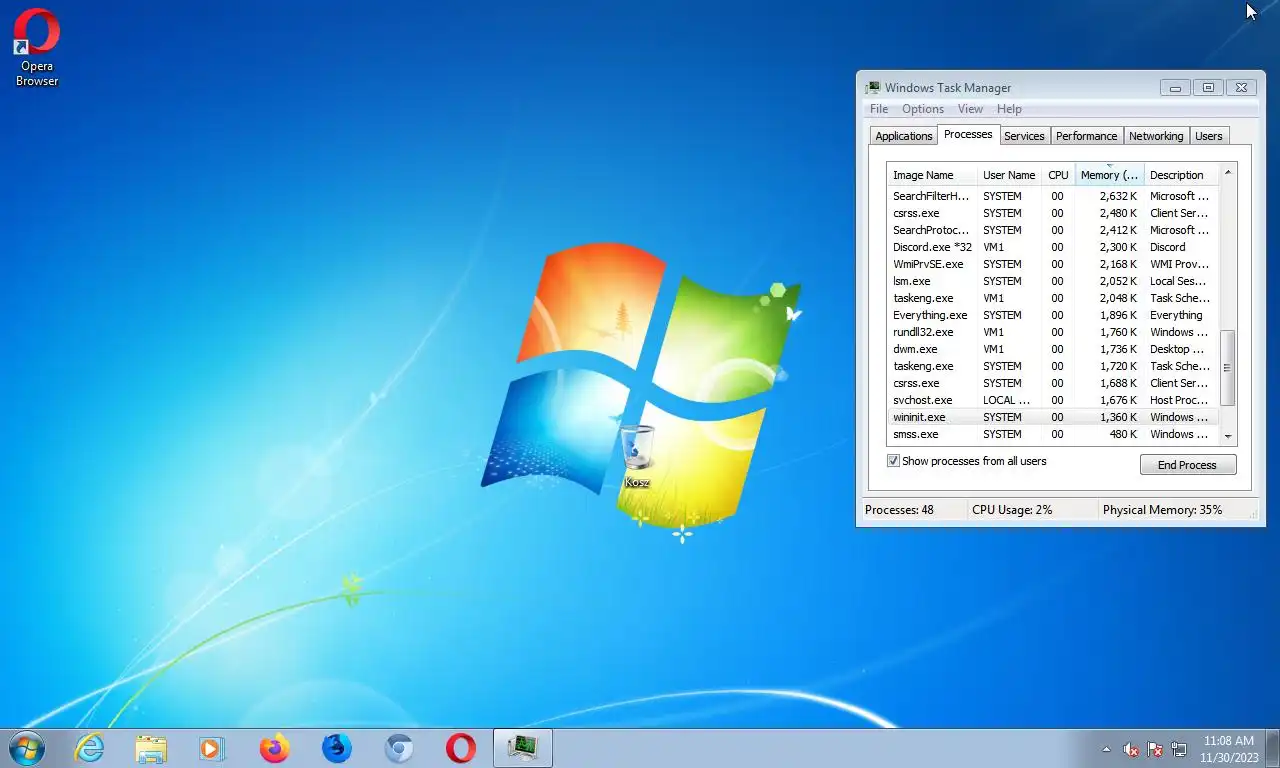Select the rundll32.exe process
The image size is (1280, 768).
point(1053,332)
